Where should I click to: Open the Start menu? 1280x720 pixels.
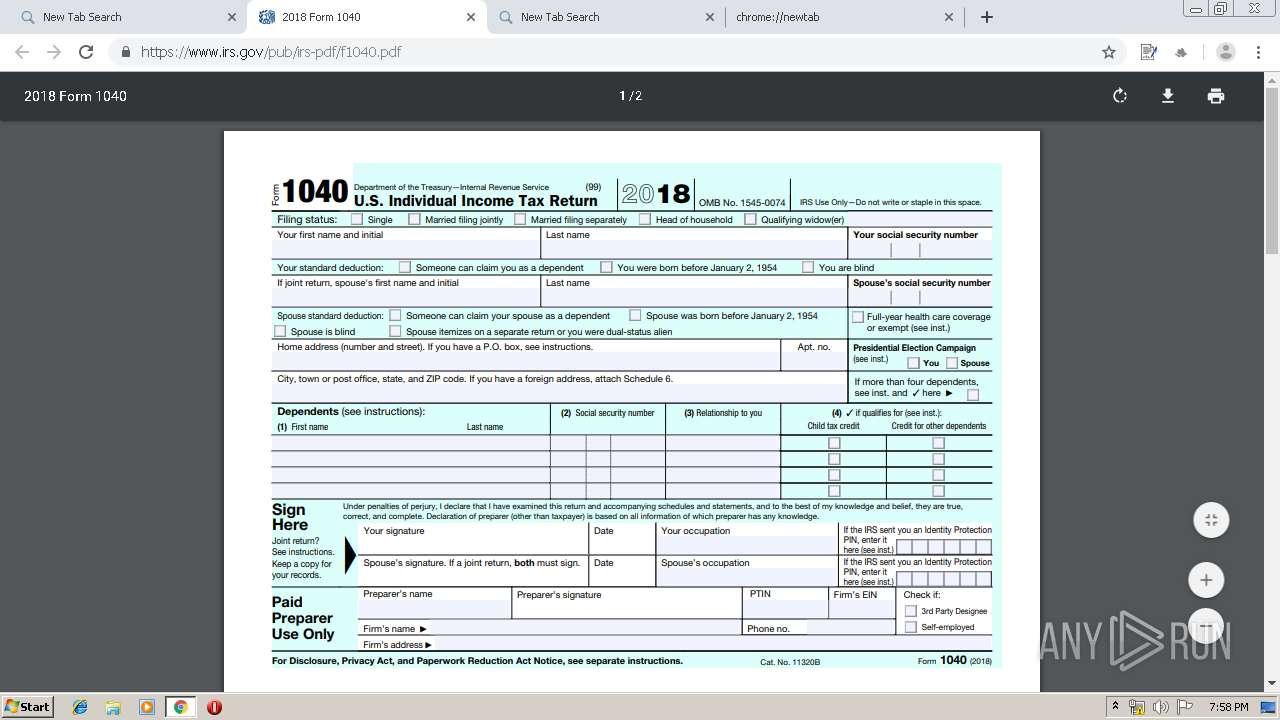click(x=27, y=707)
